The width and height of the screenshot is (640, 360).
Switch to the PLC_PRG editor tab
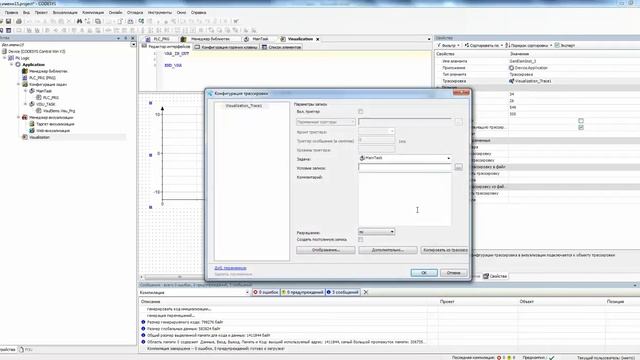tap(158, 39)
